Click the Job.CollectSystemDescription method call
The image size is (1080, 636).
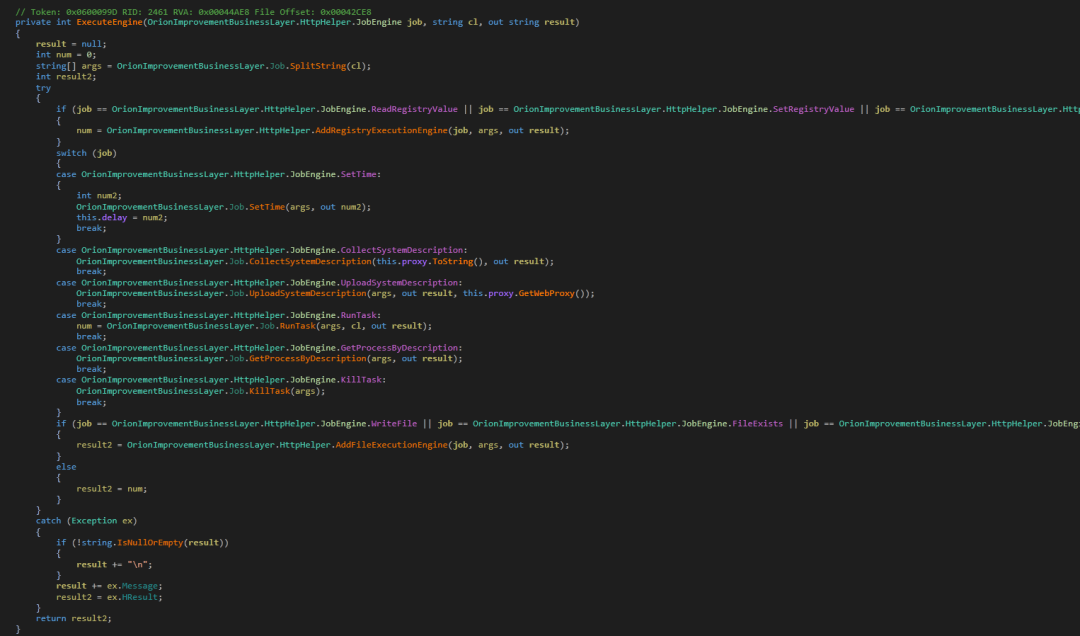(310, 262)
